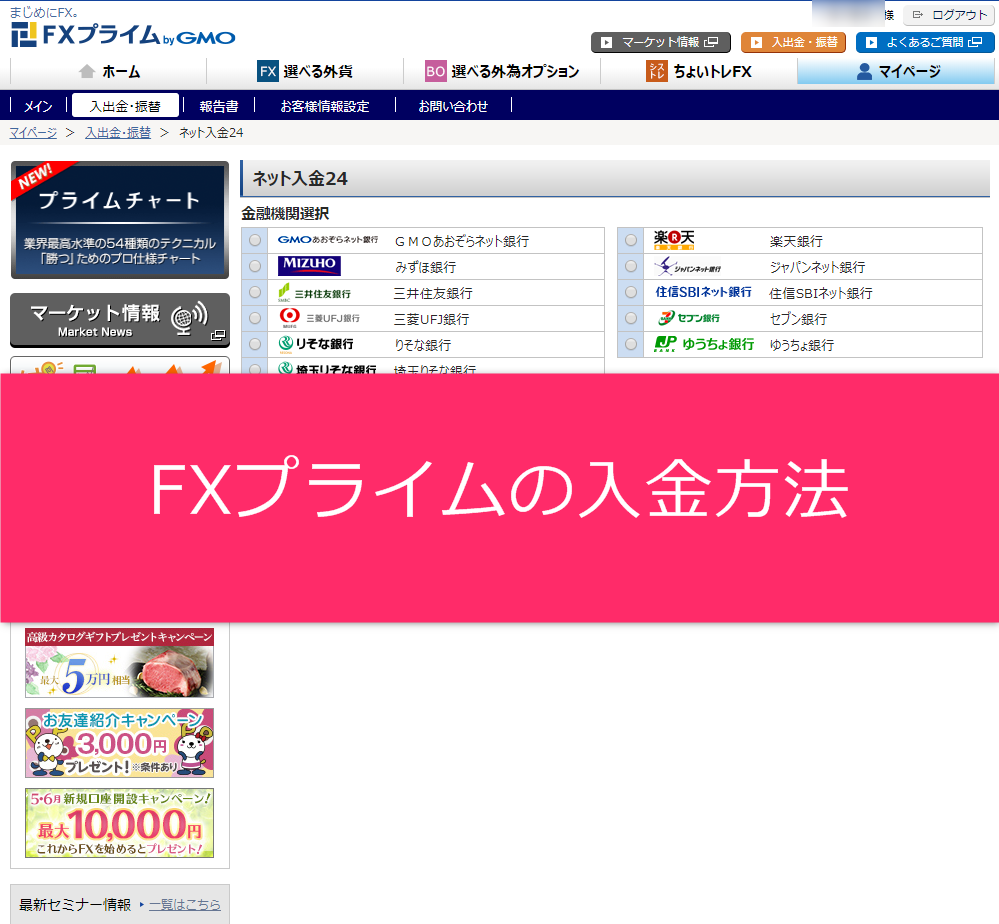This screenshot has width=999, height=924.
Task: Click the ジャパンネット銀行 logo
Action: [688, 266]
